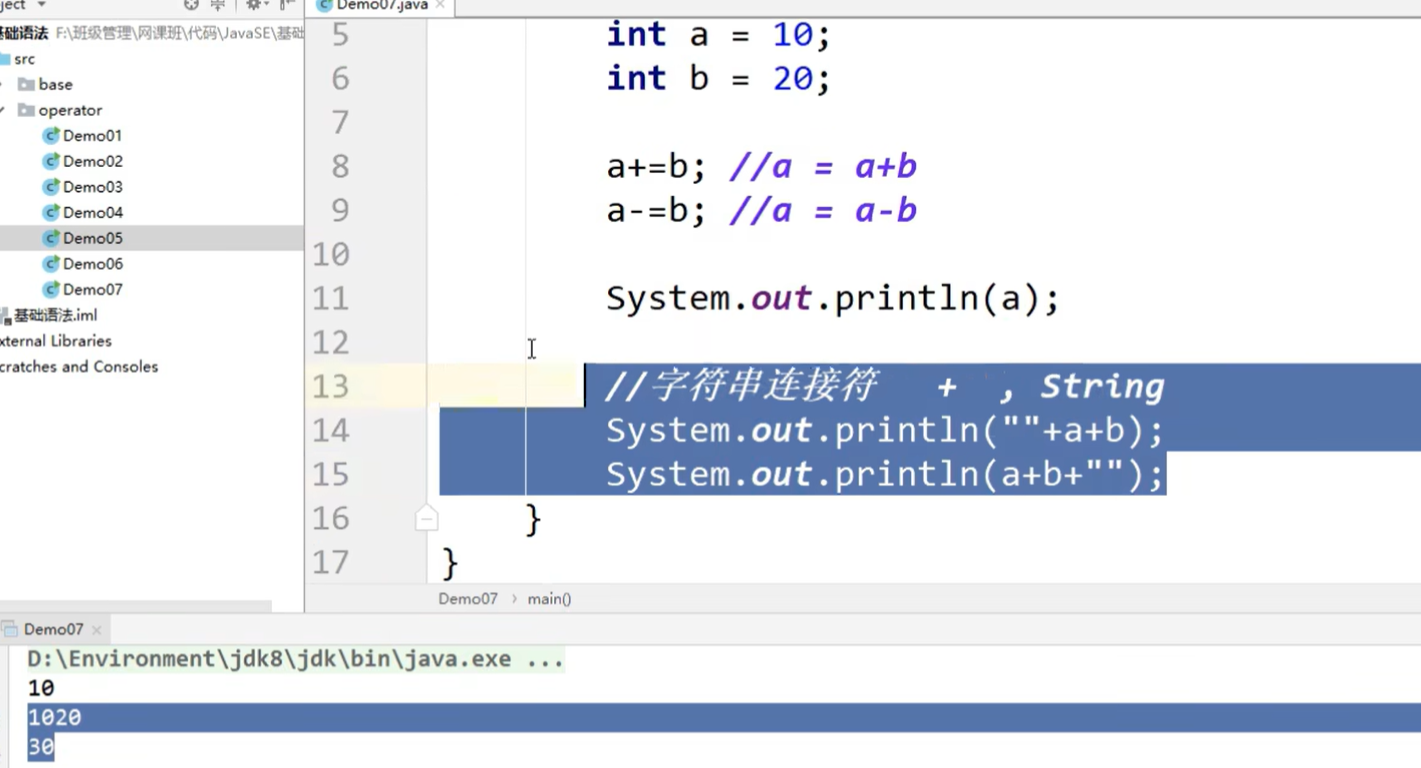Select the Demo07 tab in Run panel
The width and height of the screenshot is (1421, 768).
[x=53, y=629]
